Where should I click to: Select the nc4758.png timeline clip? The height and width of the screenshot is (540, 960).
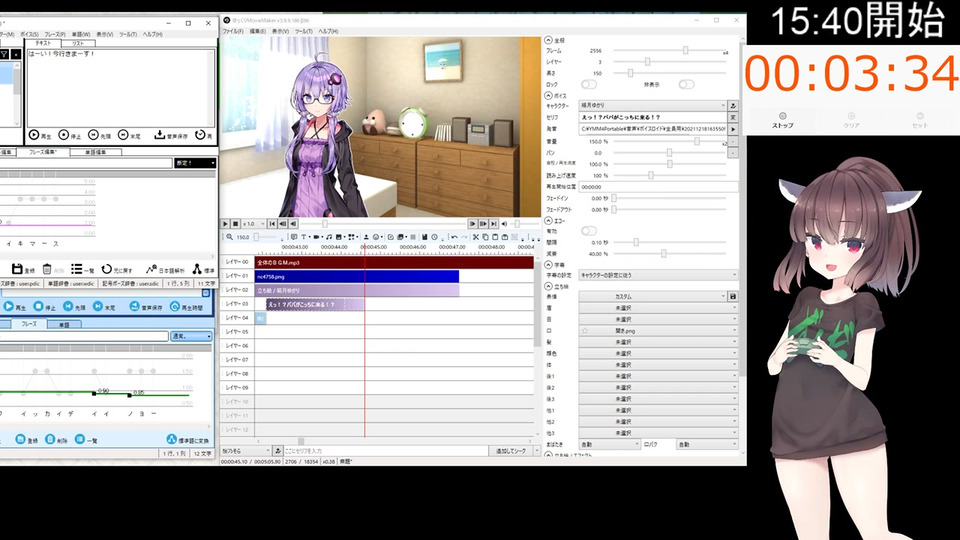(356, 276)
